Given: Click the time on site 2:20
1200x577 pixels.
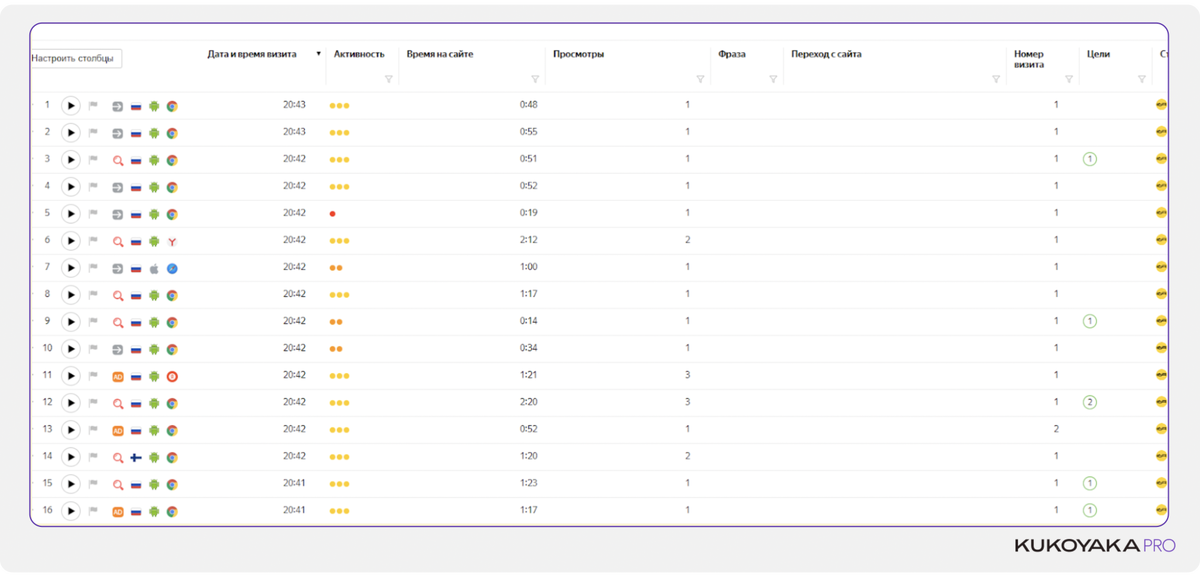Looking at the screenshot, I should (528, 402).
